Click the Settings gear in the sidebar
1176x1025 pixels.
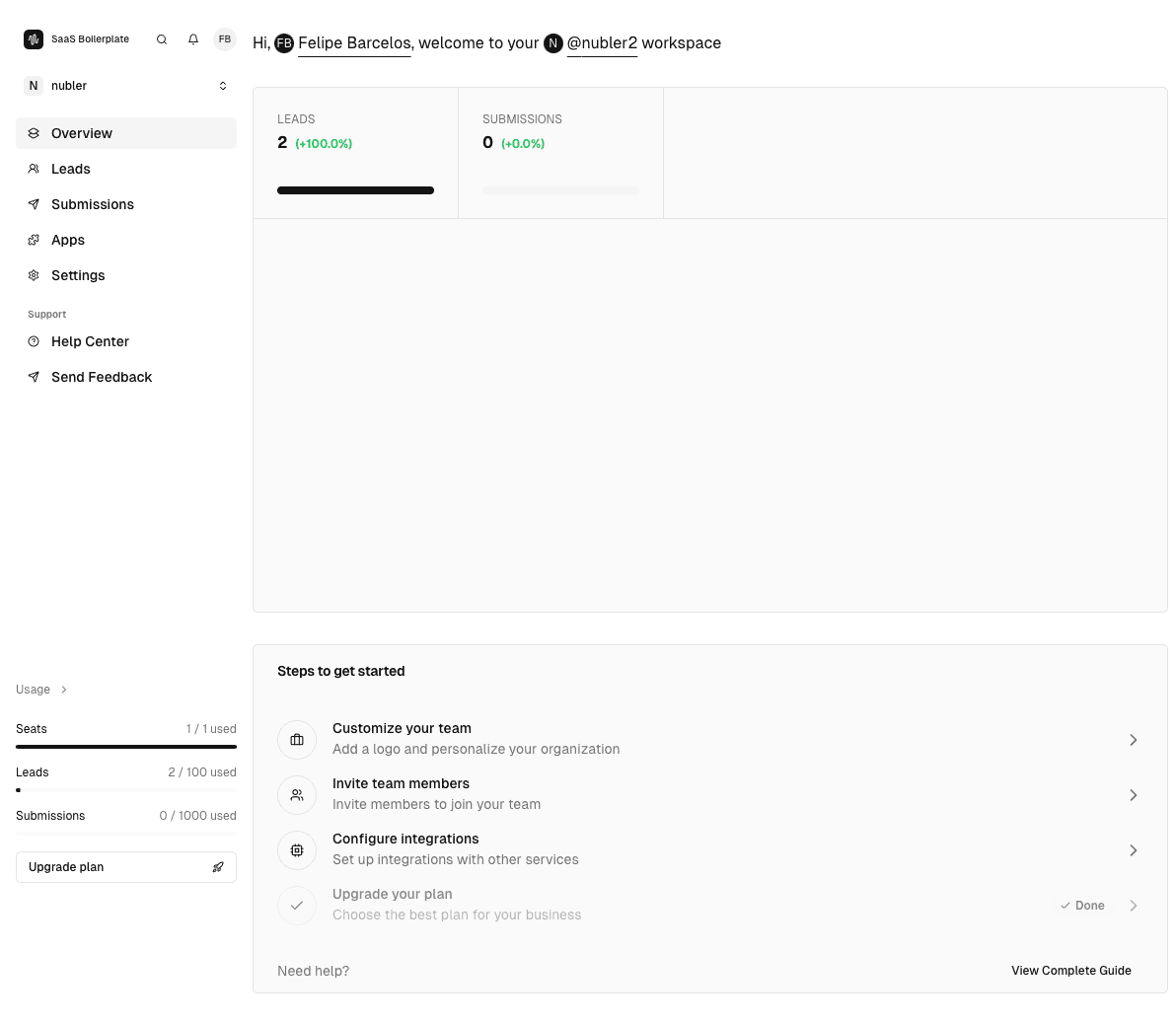point(33,275)
